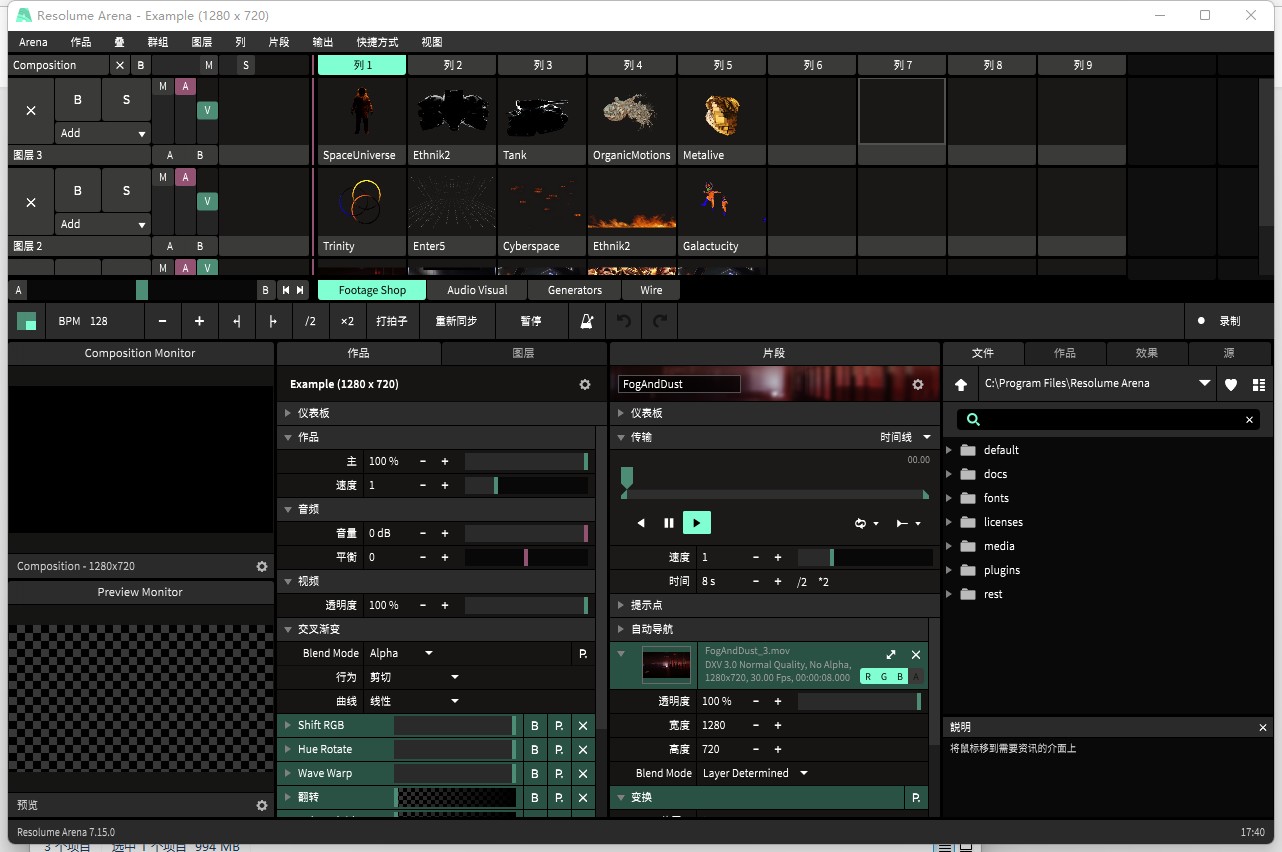Image resolution: width=1282 pixels, height=852 pixels.
Task: Play the clip forwards
Action: tap(697, 522)
